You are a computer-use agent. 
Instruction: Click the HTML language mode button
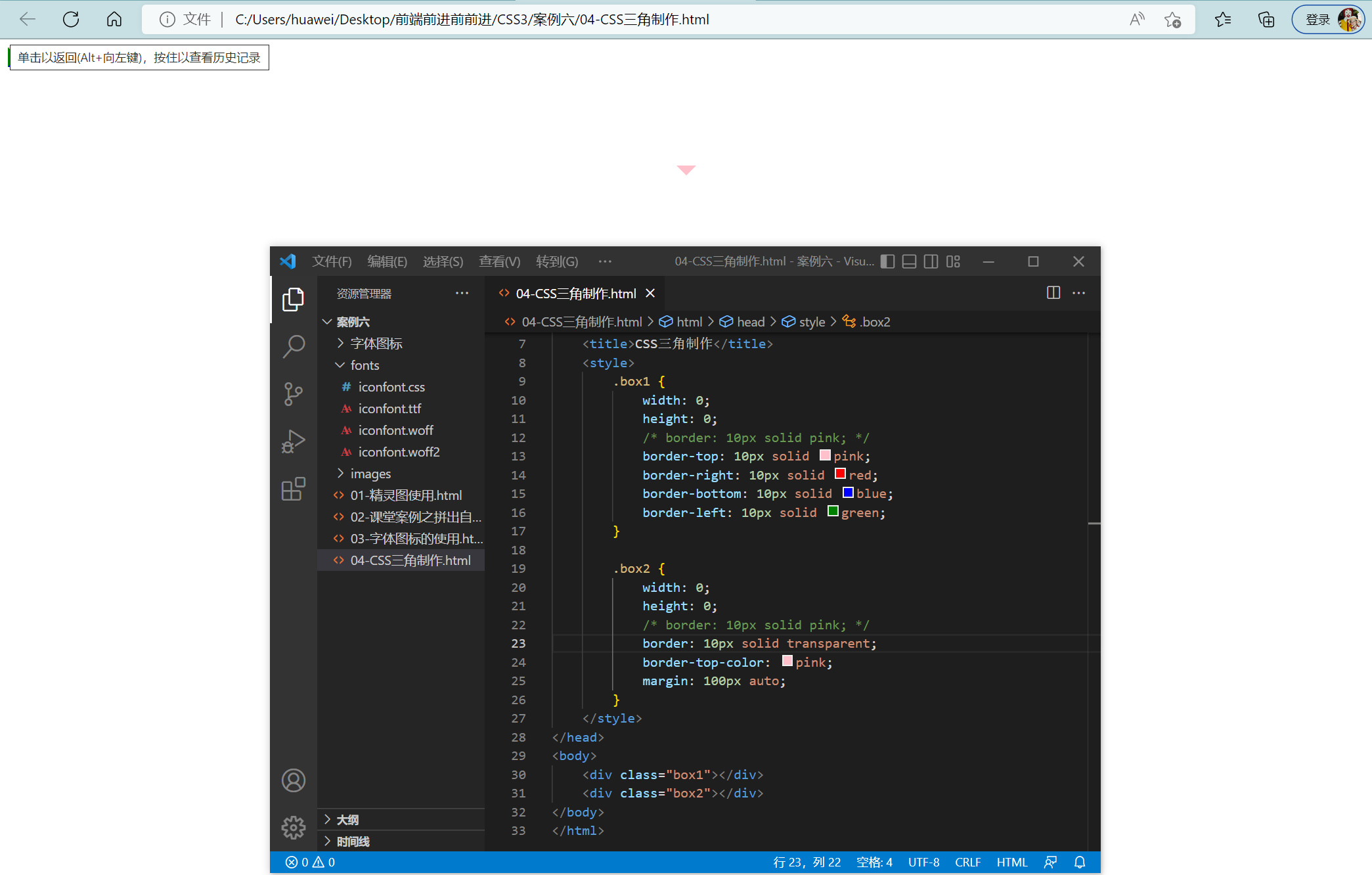(1011, 862)
